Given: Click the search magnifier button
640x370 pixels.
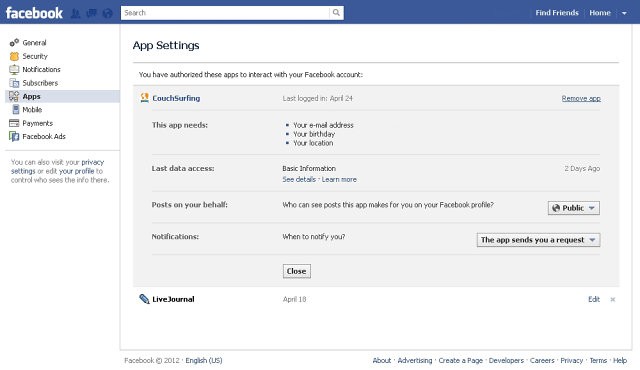Looking at the screenshot, I should [x=336, y=13].
